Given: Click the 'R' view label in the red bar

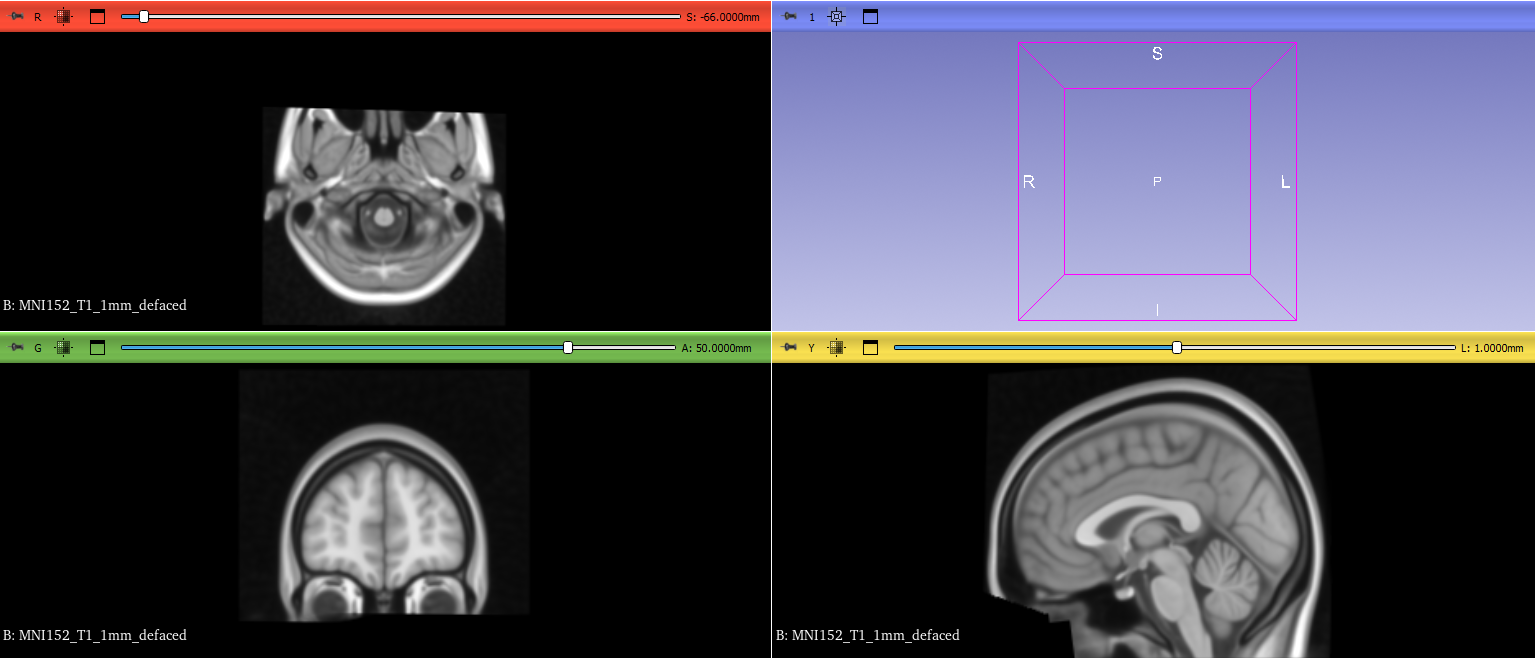Looking at the screenshot, I should (38, 17).
